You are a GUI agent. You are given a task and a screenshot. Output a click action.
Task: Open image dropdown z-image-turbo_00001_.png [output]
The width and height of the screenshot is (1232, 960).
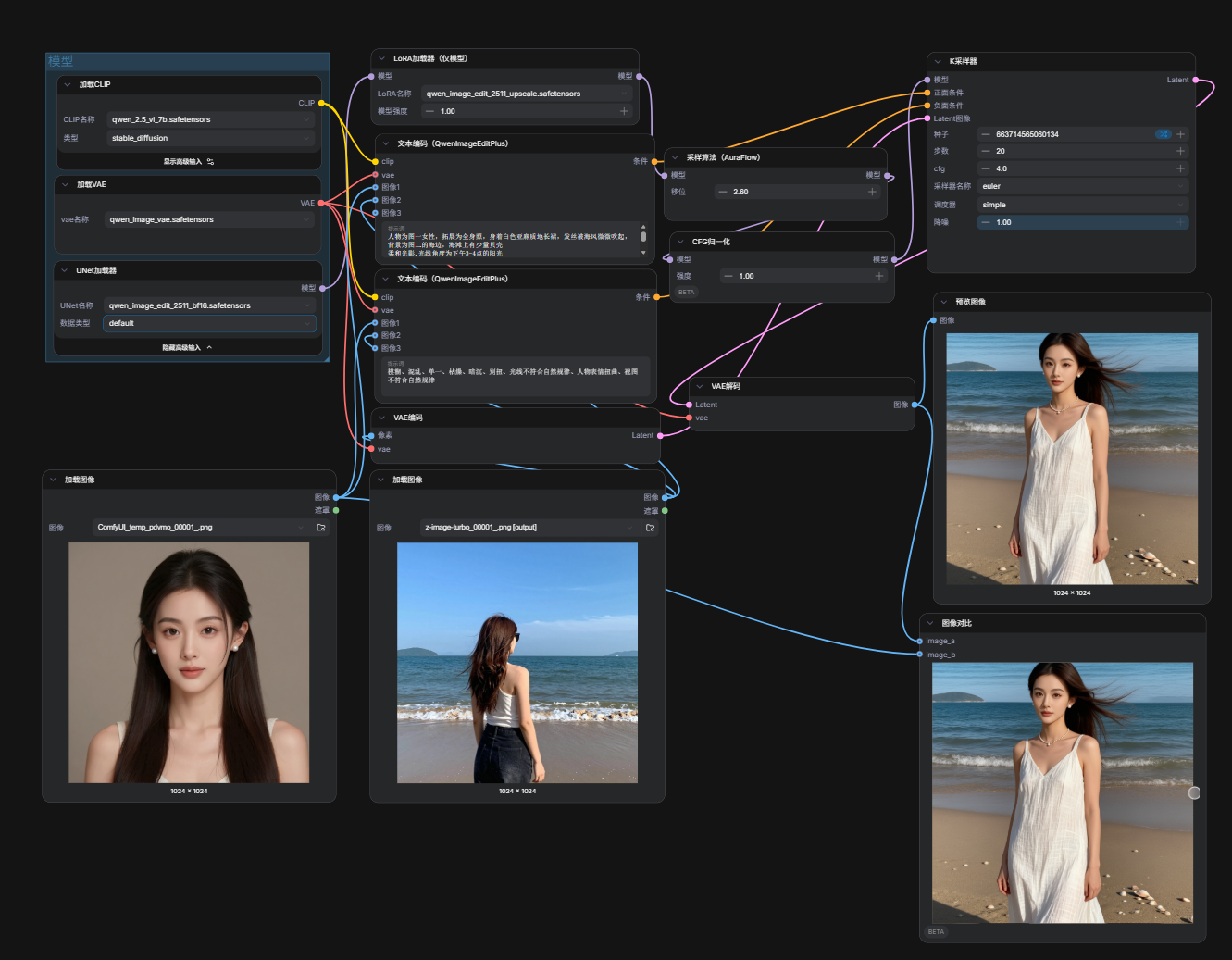click(529, 528)
